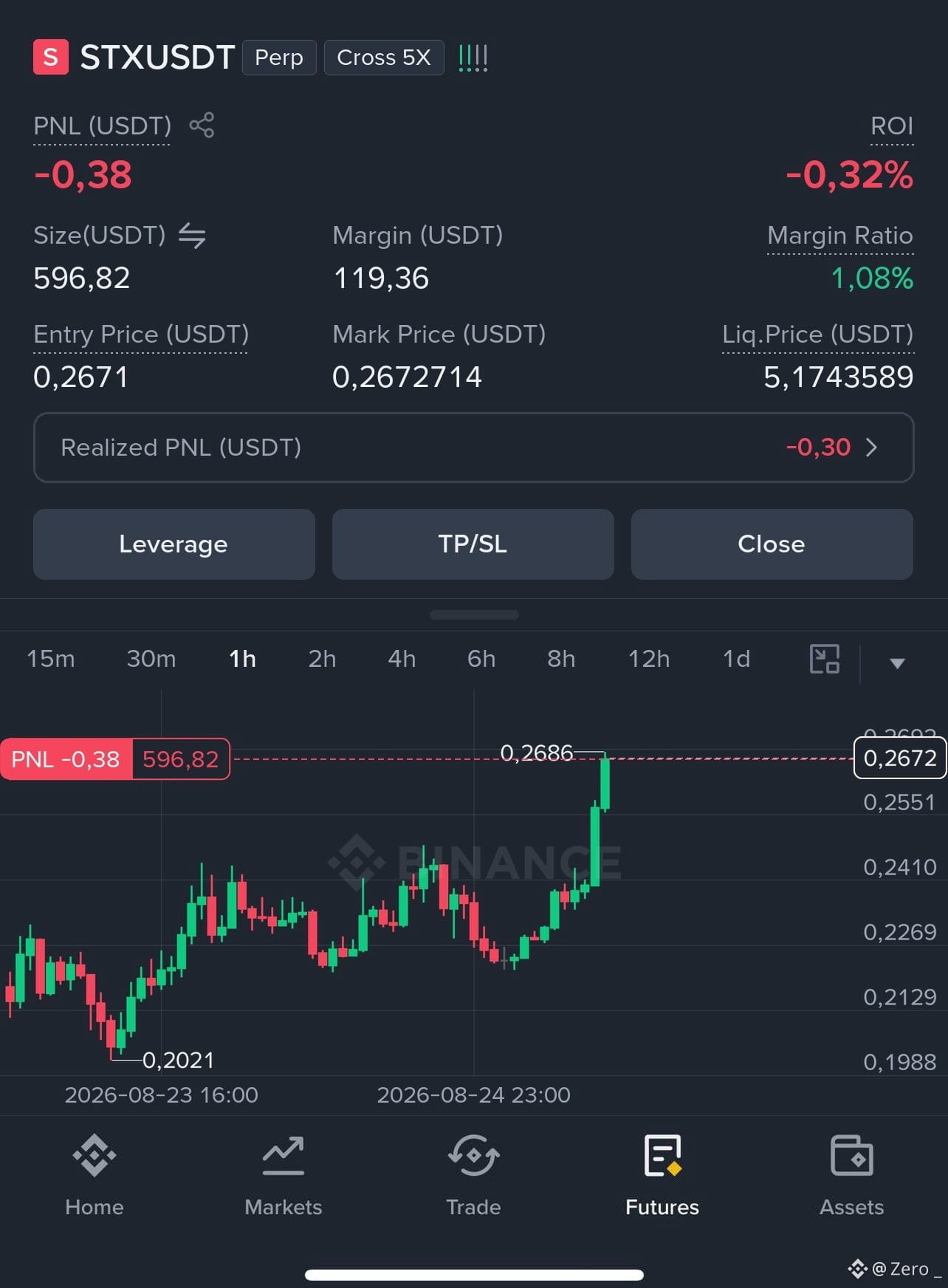Tap the 0,1988 price axis label
Image resolution: width=948 pixels, height=1288 pixels.
click(900, 1062)
